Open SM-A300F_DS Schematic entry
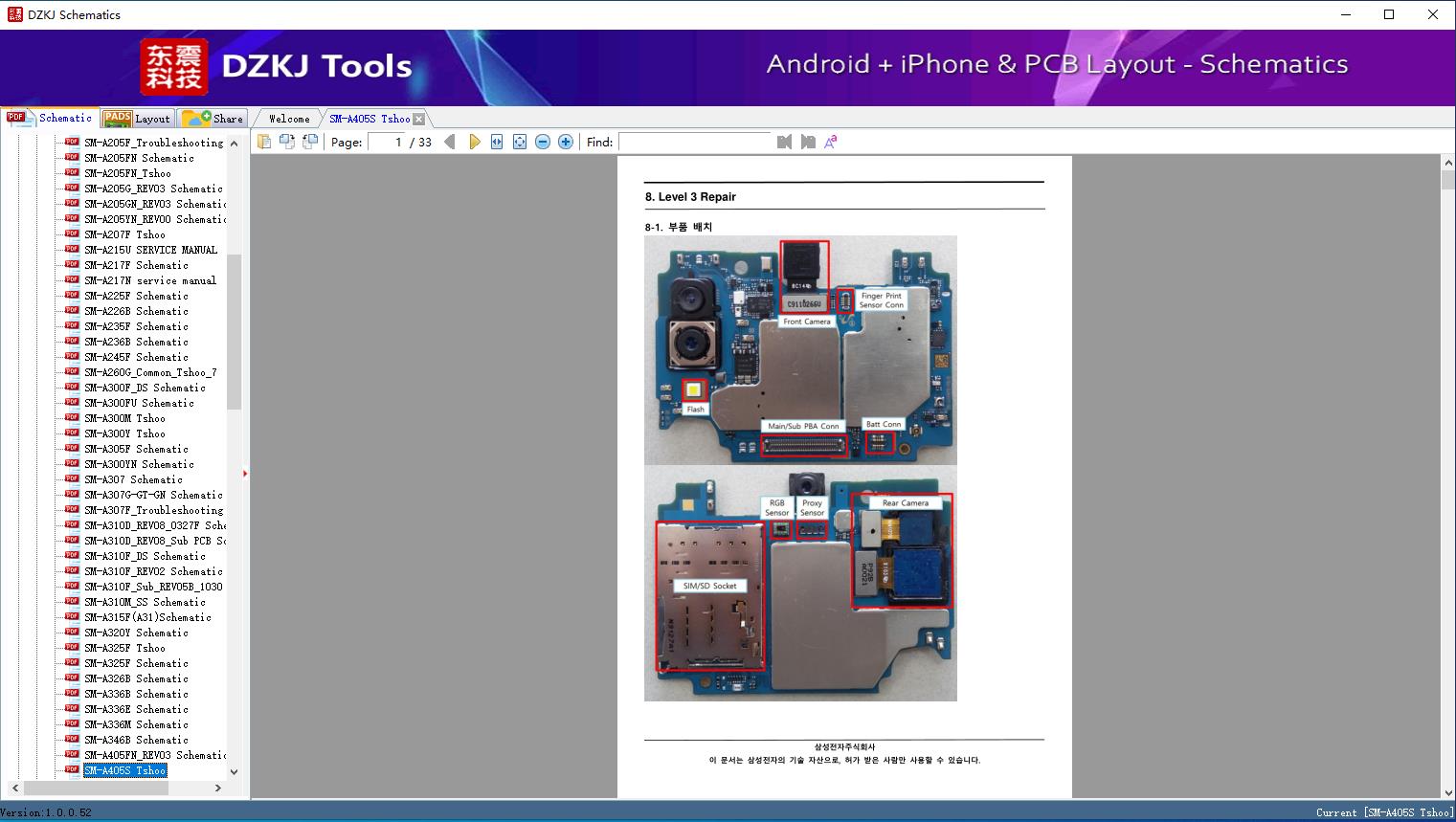Image resolution: width=1456 pixels, height=822 pixels. pos(145,388)
